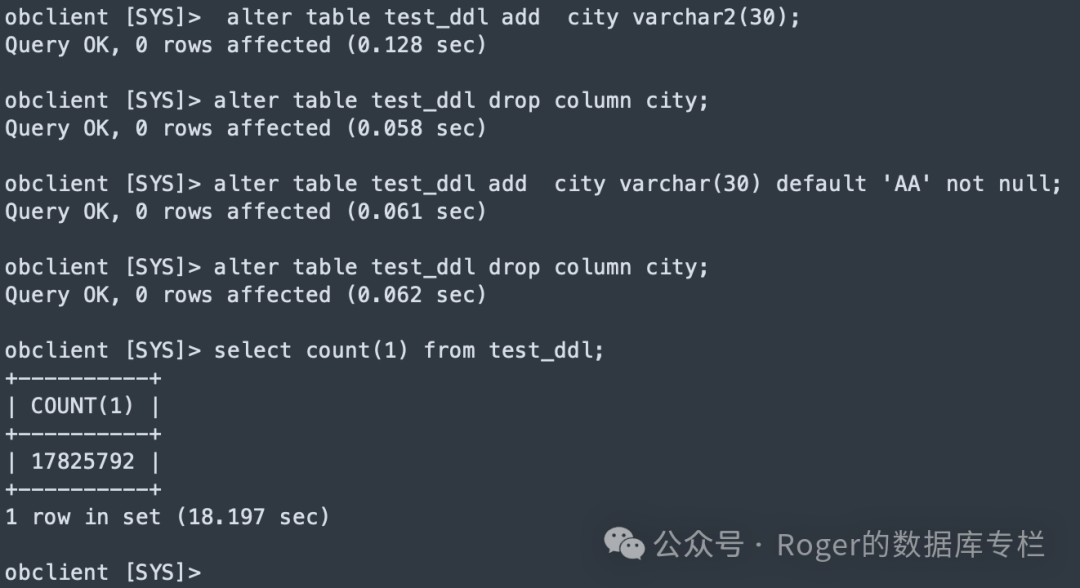Click the result showing 0.061 sec
The height and width of the screenshot is (588, 1080).
(x=245, y=211)
